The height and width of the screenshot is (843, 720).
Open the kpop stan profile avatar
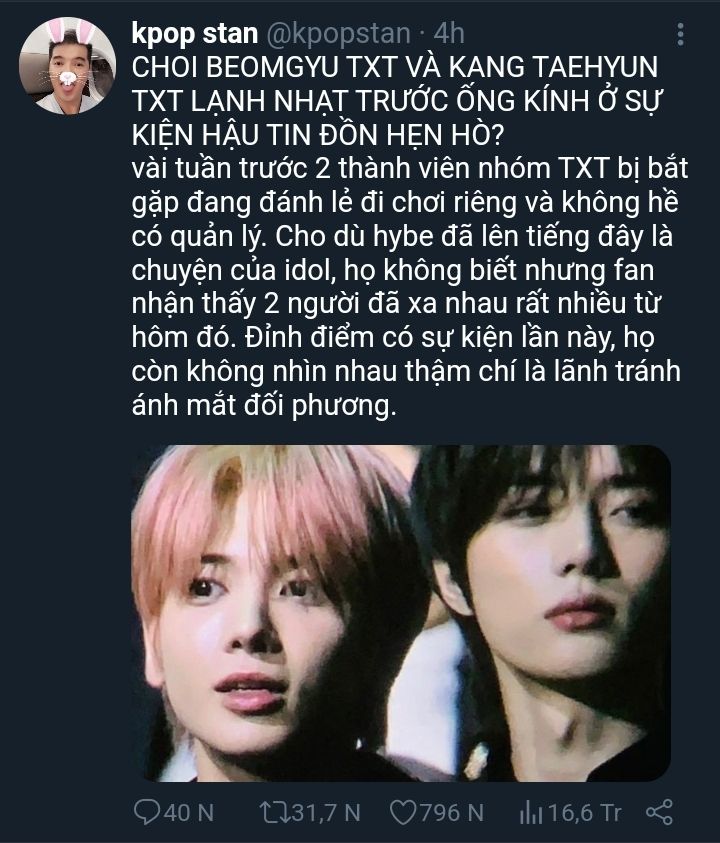[x=67, y=66]
